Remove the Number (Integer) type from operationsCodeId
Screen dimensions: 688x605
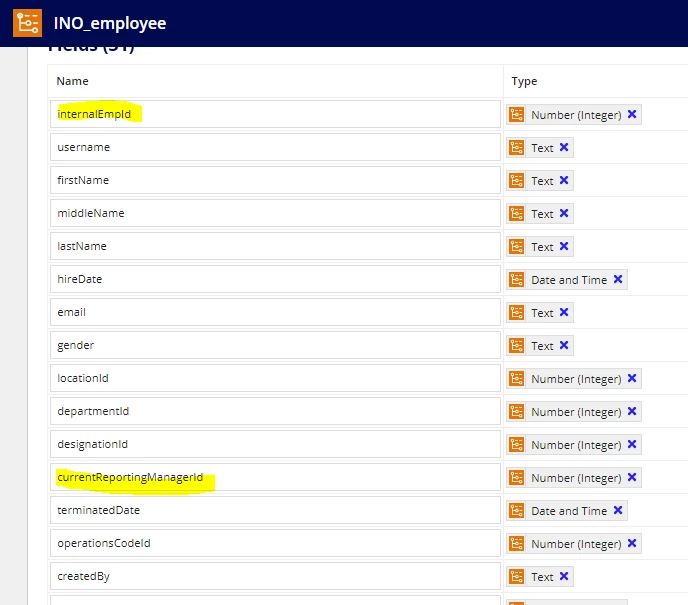coord(632,543)
